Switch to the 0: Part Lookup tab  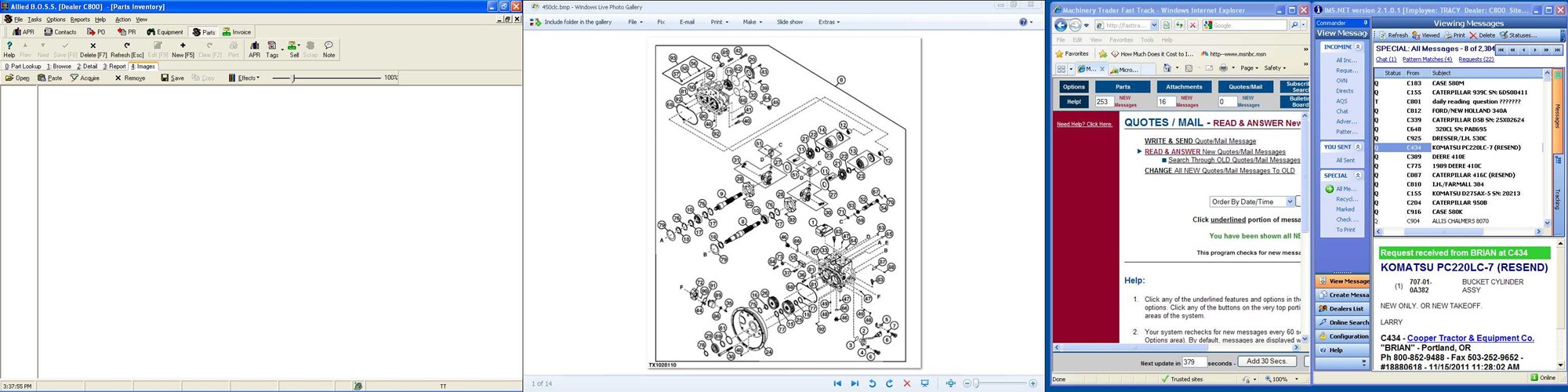coord(23,67)
